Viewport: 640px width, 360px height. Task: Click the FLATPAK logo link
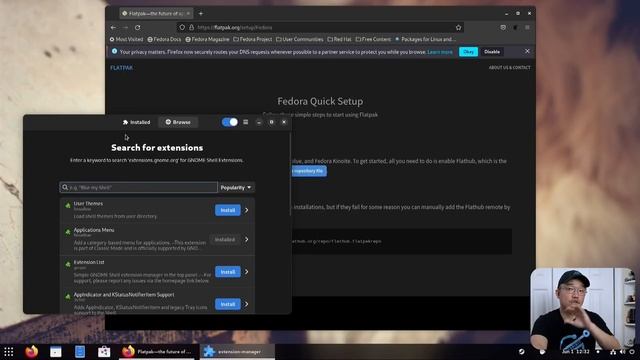(121, 68)
